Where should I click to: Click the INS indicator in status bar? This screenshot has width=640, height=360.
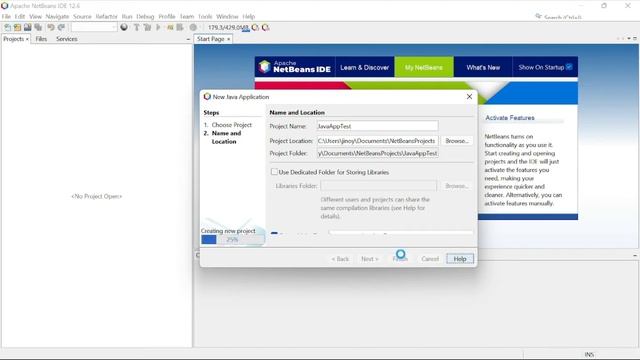(x=589, y=355)
